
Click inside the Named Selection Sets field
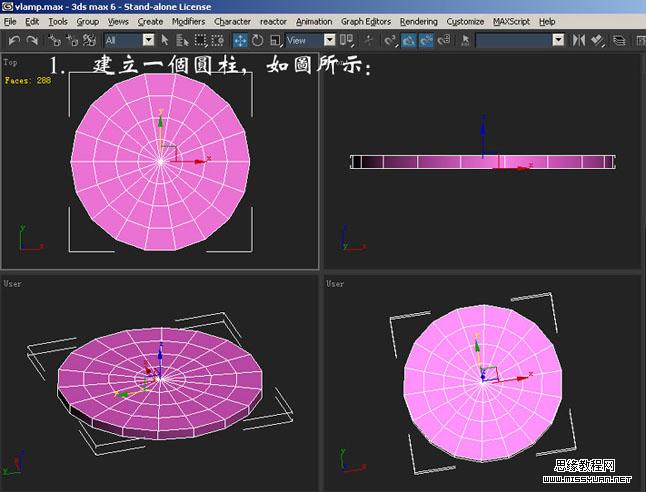(x=514, y=40)
